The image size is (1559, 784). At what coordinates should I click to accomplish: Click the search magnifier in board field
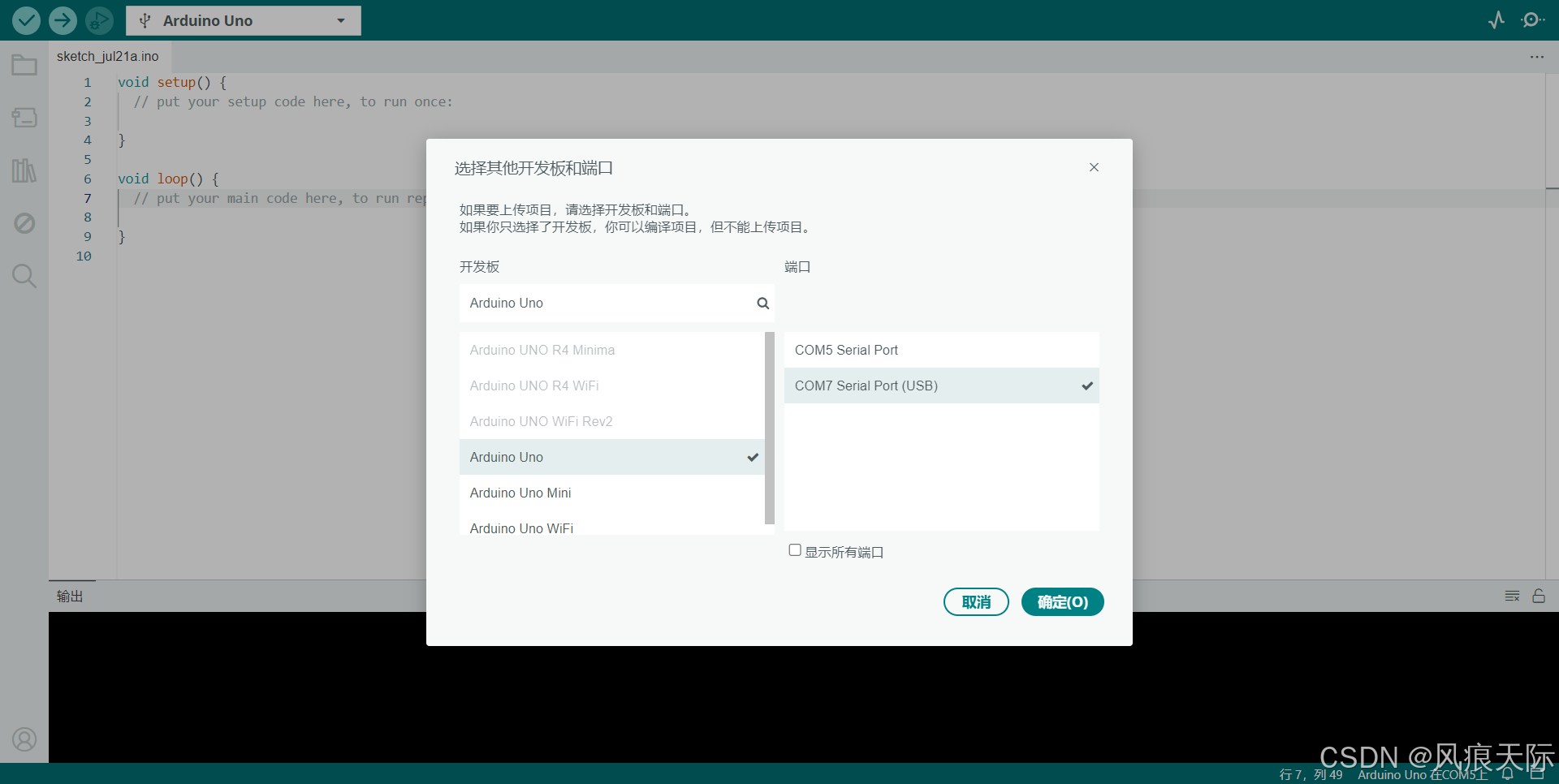pyautogui.click(x=762, y=303)
